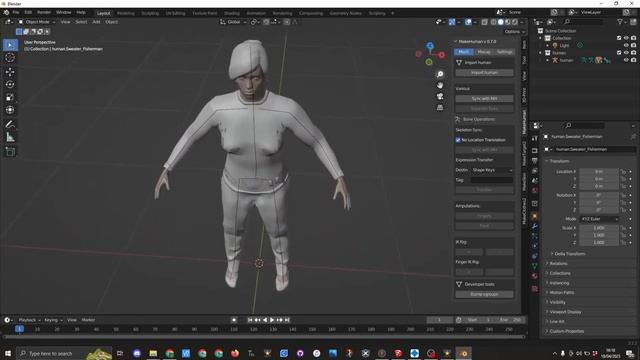Switch to Sculpting workspace tab

coord(150,13)
